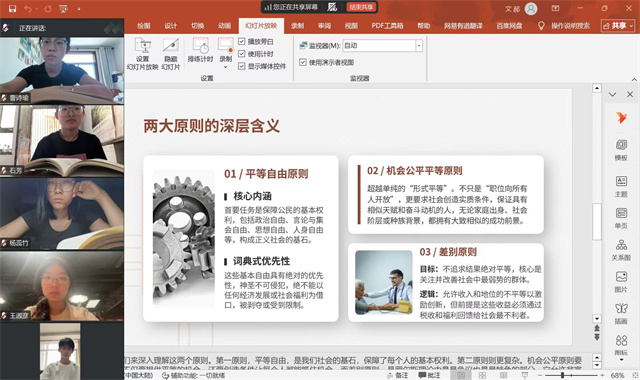Collapse the ribbon with the chevron
This screenshot has width=640, height=380.
pyautogui.click(x=634, y=79)
